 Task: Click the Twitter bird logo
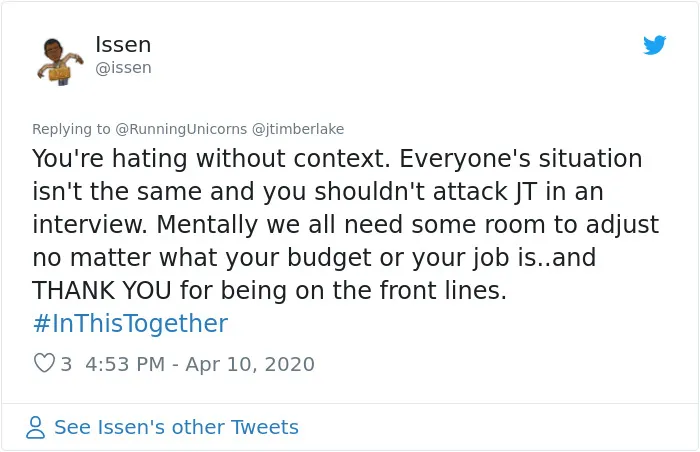pos(654,45)
